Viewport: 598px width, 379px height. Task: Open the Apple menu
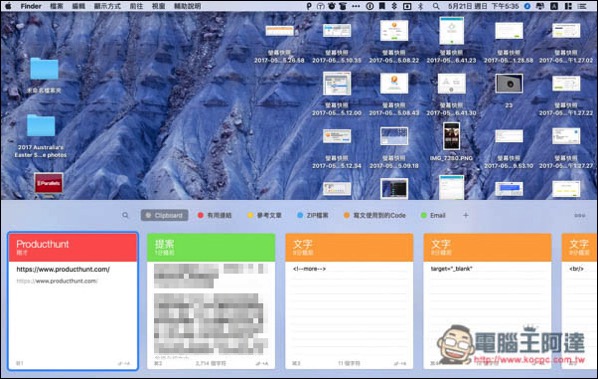pos(8,6)
